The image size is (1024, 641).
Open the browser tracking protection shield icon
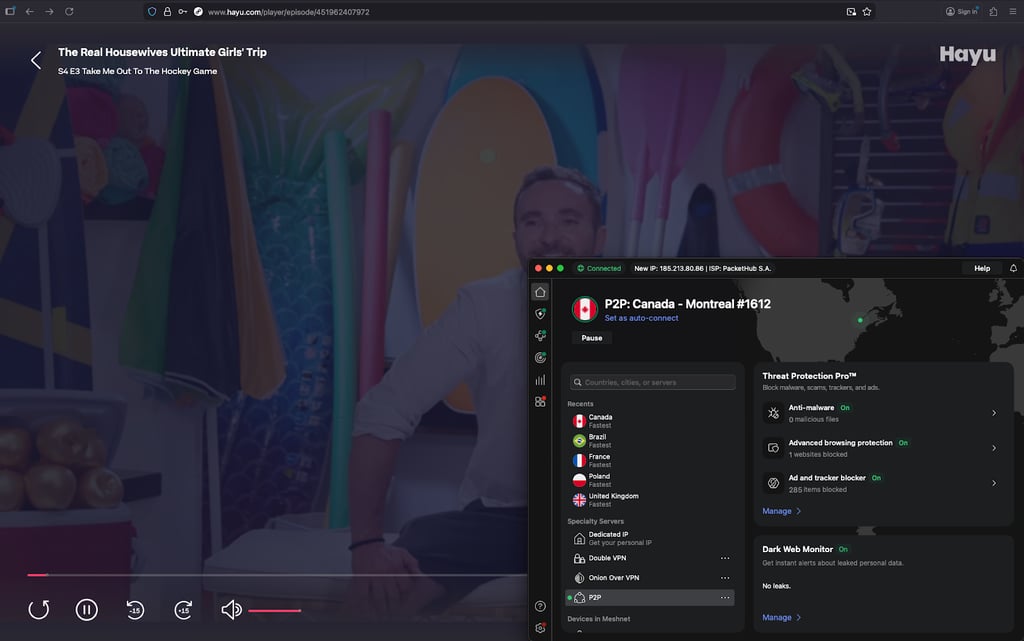point(152,12)
